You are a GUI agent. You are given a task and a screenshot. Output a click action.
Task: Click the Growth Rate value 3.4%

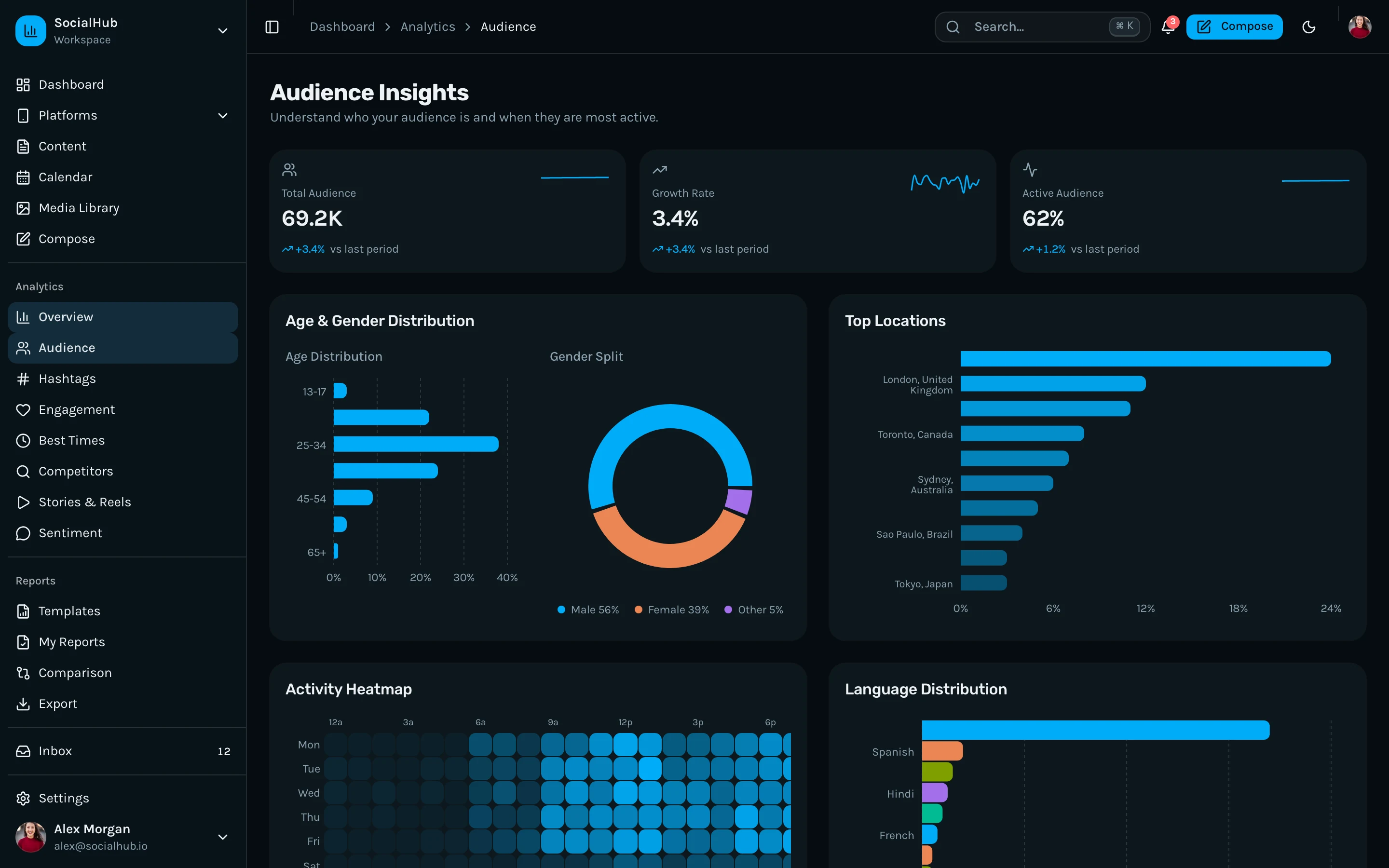tap(675, 219)
